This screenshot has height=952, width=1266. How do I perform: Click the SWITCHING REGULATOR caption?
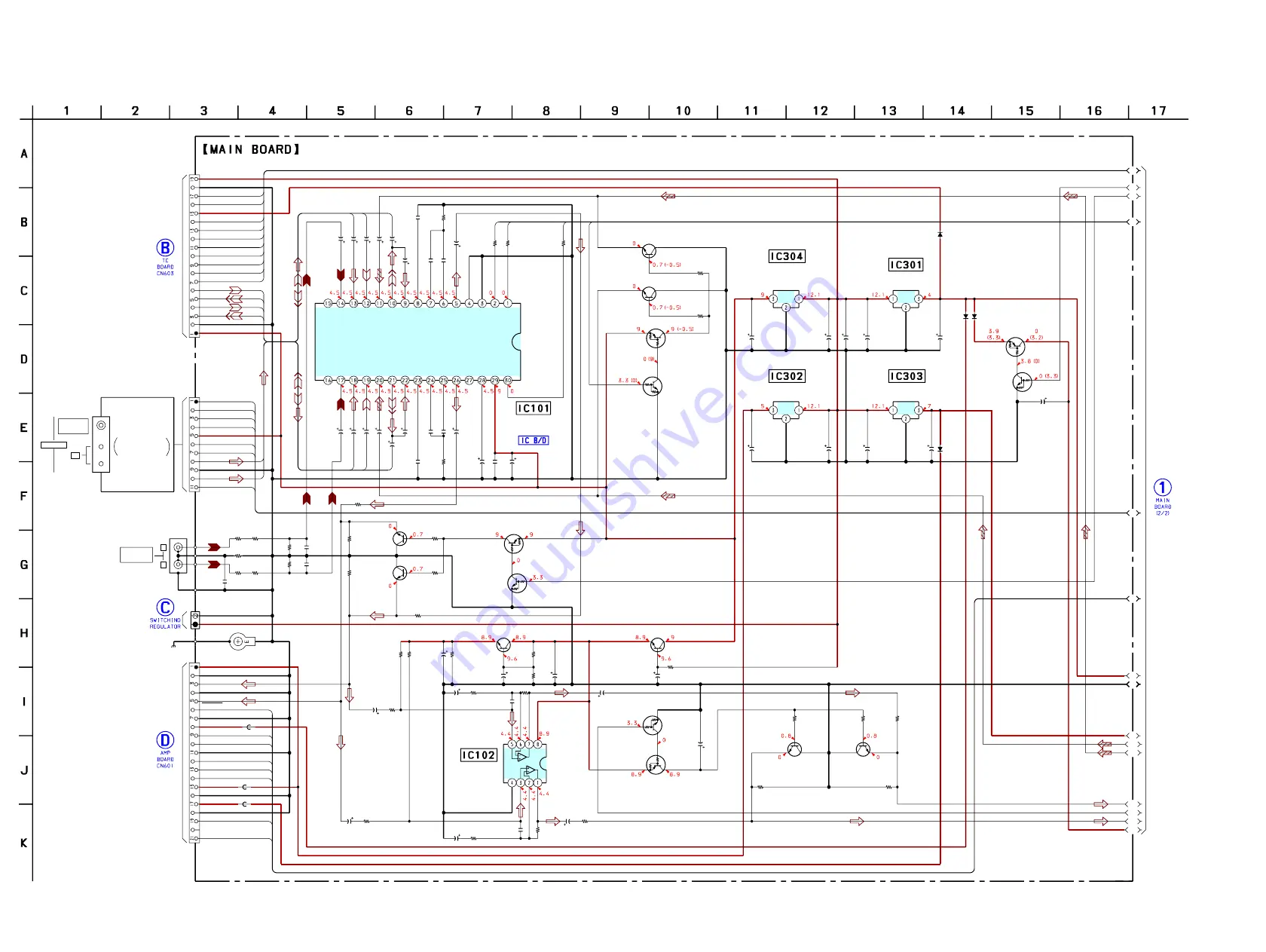[165, 623]
